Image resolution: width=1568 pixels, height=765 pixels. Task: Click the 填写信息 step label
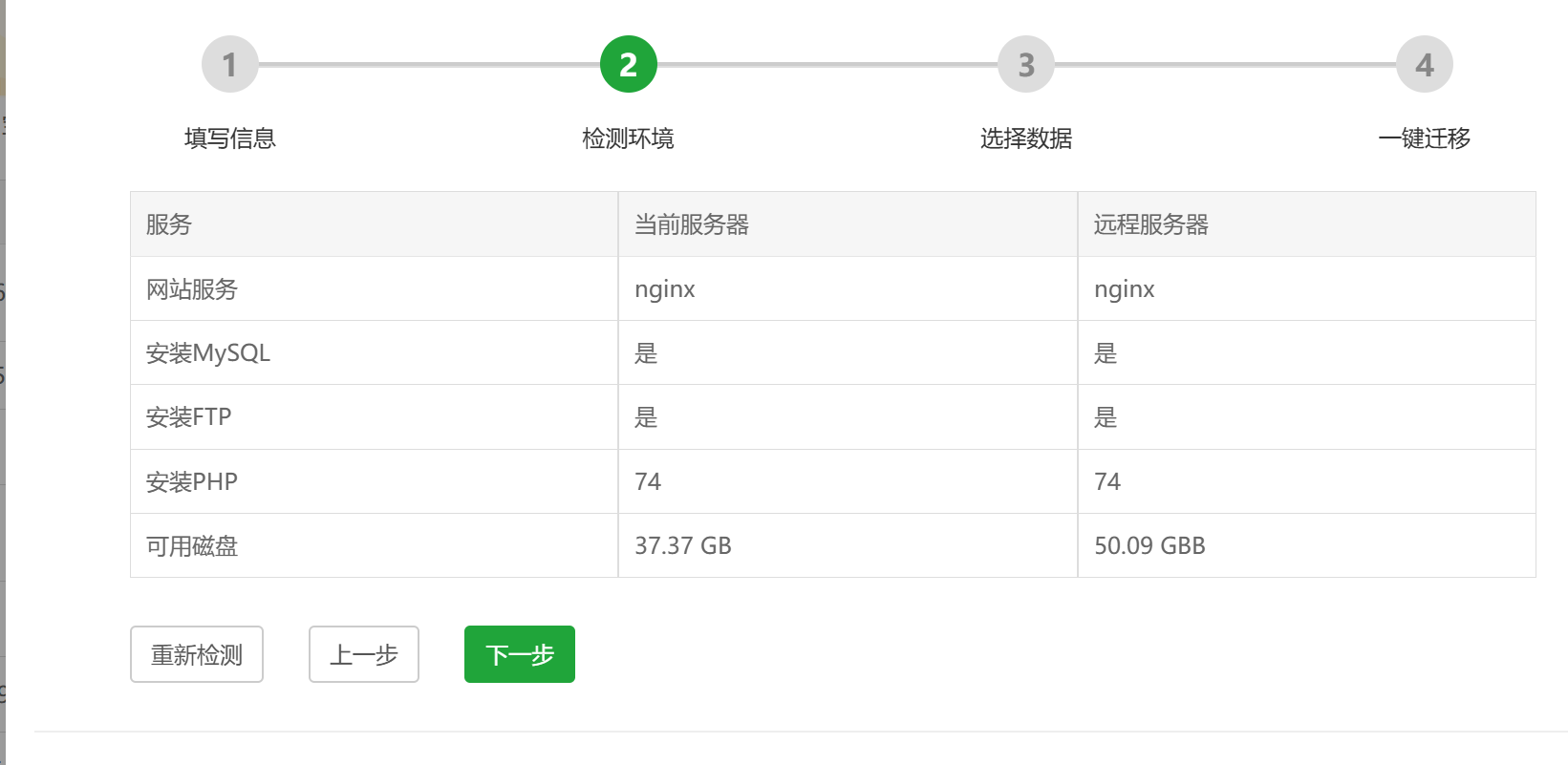pos(230,138)
